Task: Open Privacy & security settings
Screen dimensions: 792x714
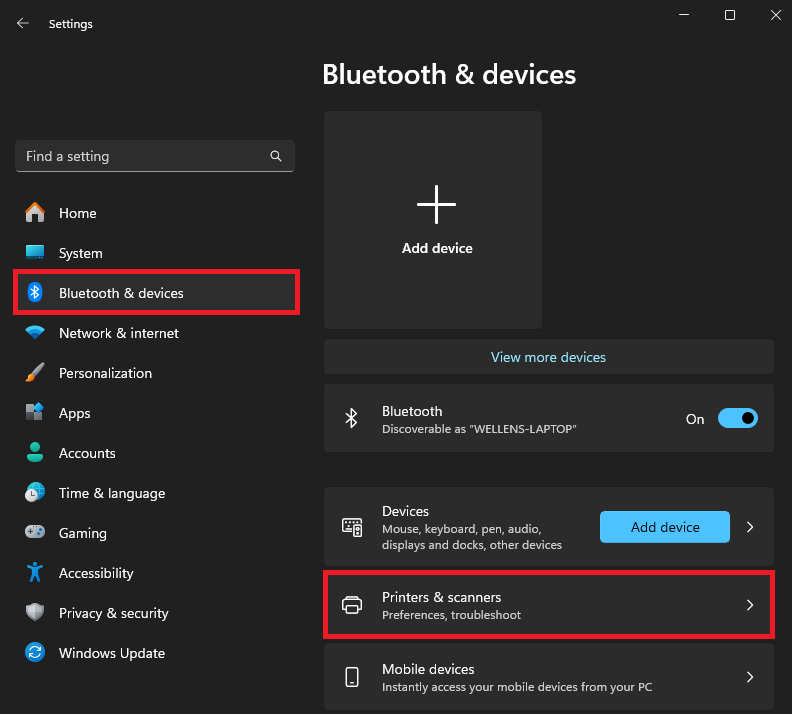Action: [155, 613]
